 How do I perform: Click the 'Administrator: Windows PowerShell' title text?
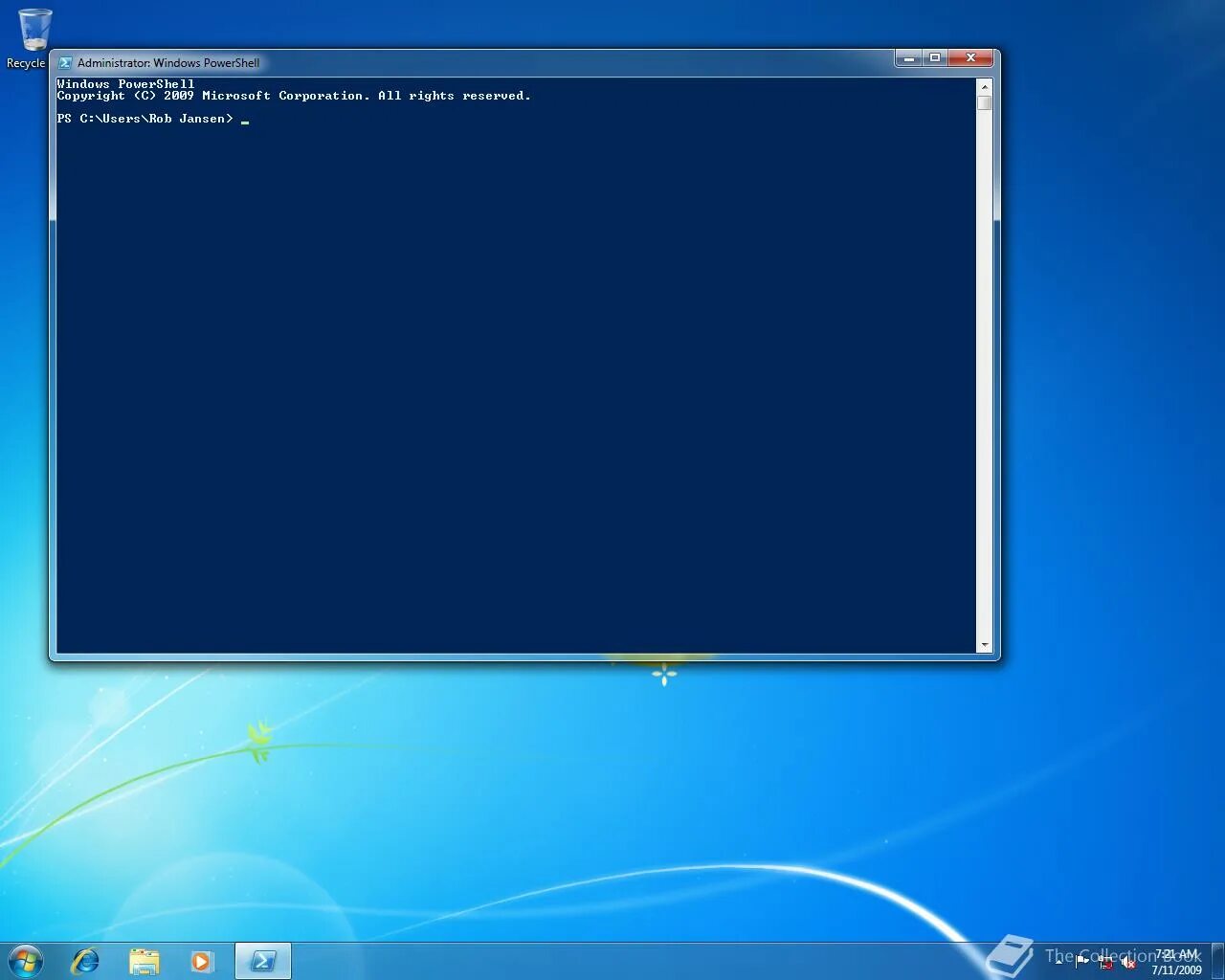[168, 63]
